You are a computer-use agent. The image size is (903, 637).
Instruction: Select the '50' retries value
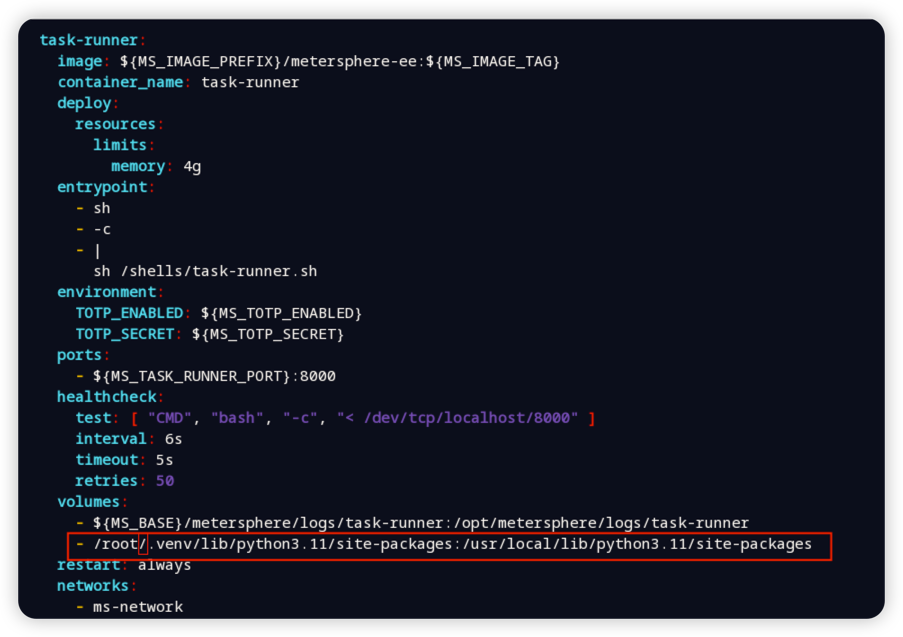click(x=165, y=480)
